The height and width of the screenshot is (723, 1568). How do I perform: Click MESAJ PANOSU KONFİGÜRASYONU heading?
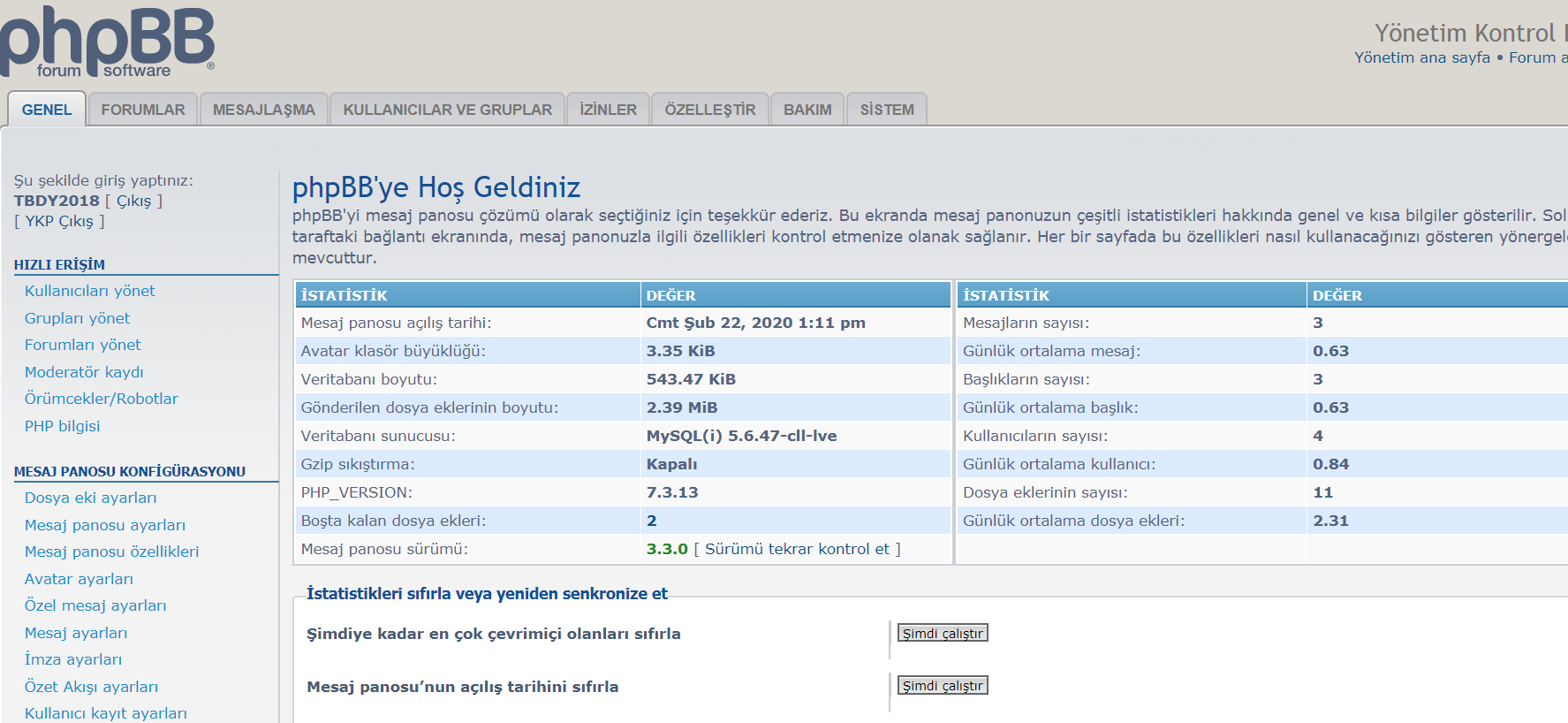click(x=130, y=471)
